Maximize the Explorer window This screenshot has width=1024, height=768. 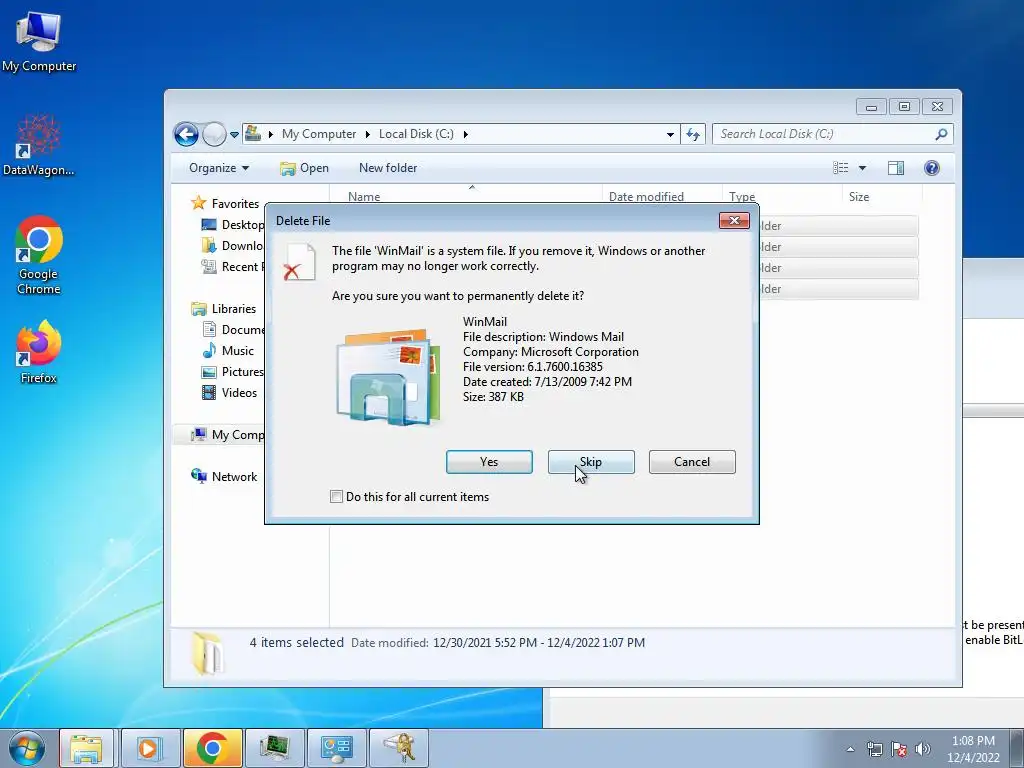(904, 106)
